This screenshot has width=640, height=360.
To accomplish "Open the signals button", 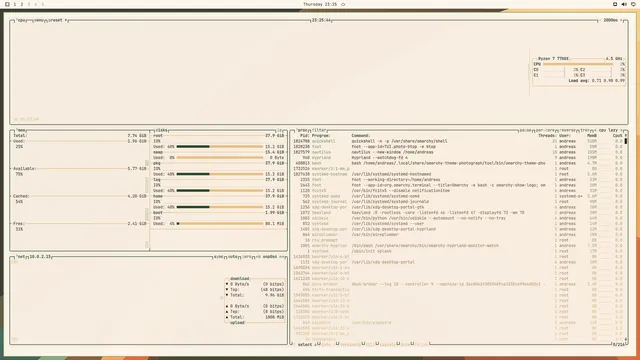I will coord(388,344).
